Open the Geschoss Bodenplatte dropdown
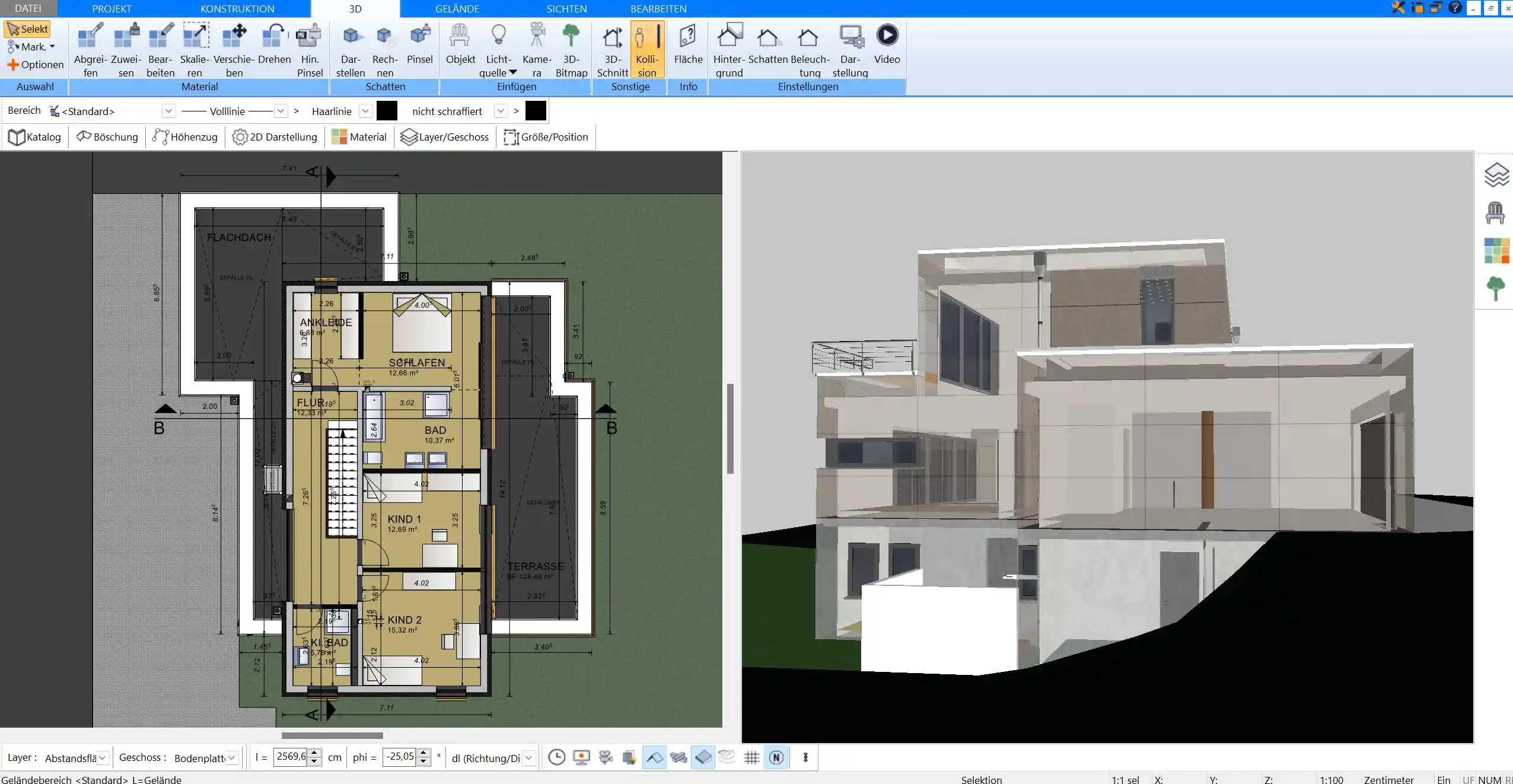This screenshot has width=1513, height=784. point(232,758)
